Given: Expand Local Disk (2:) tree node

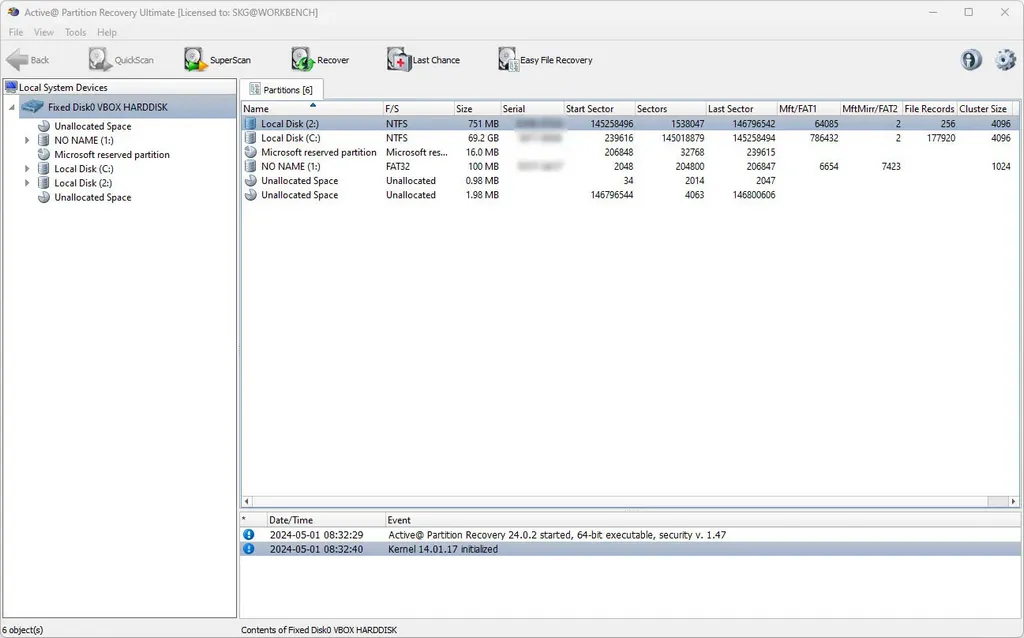Looking at the screenshot, I should tap(27, 183).
